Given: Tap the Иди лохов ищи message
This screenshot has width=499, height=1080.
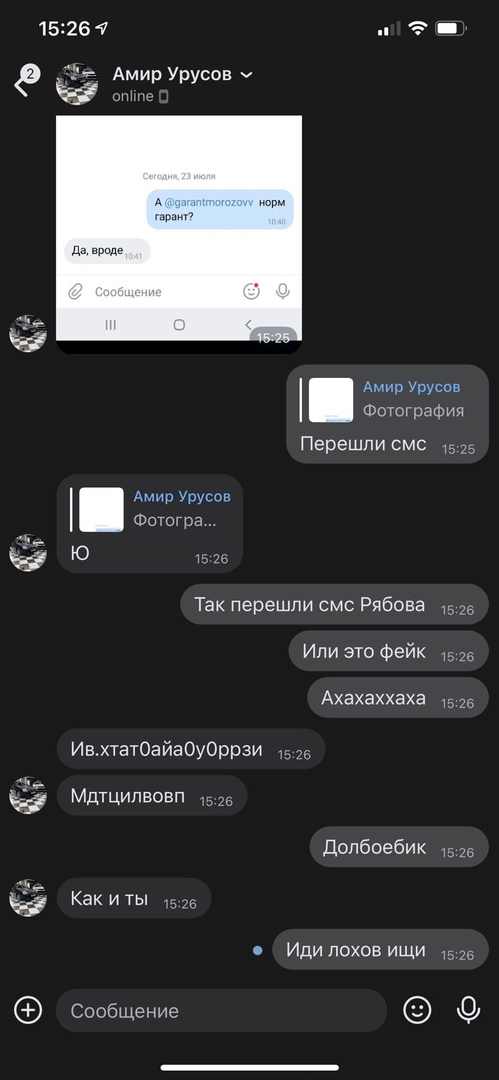Looking at the screenshot, I should [380, 950].
